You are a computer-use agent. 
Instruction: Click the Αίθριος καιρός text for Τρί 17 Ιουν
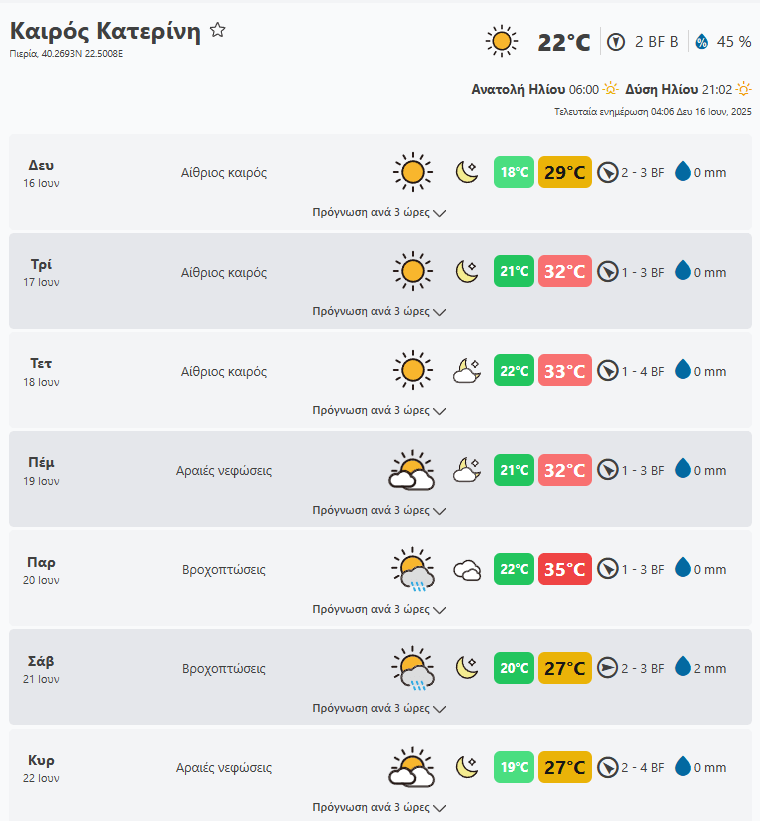[x=224, y=272]
